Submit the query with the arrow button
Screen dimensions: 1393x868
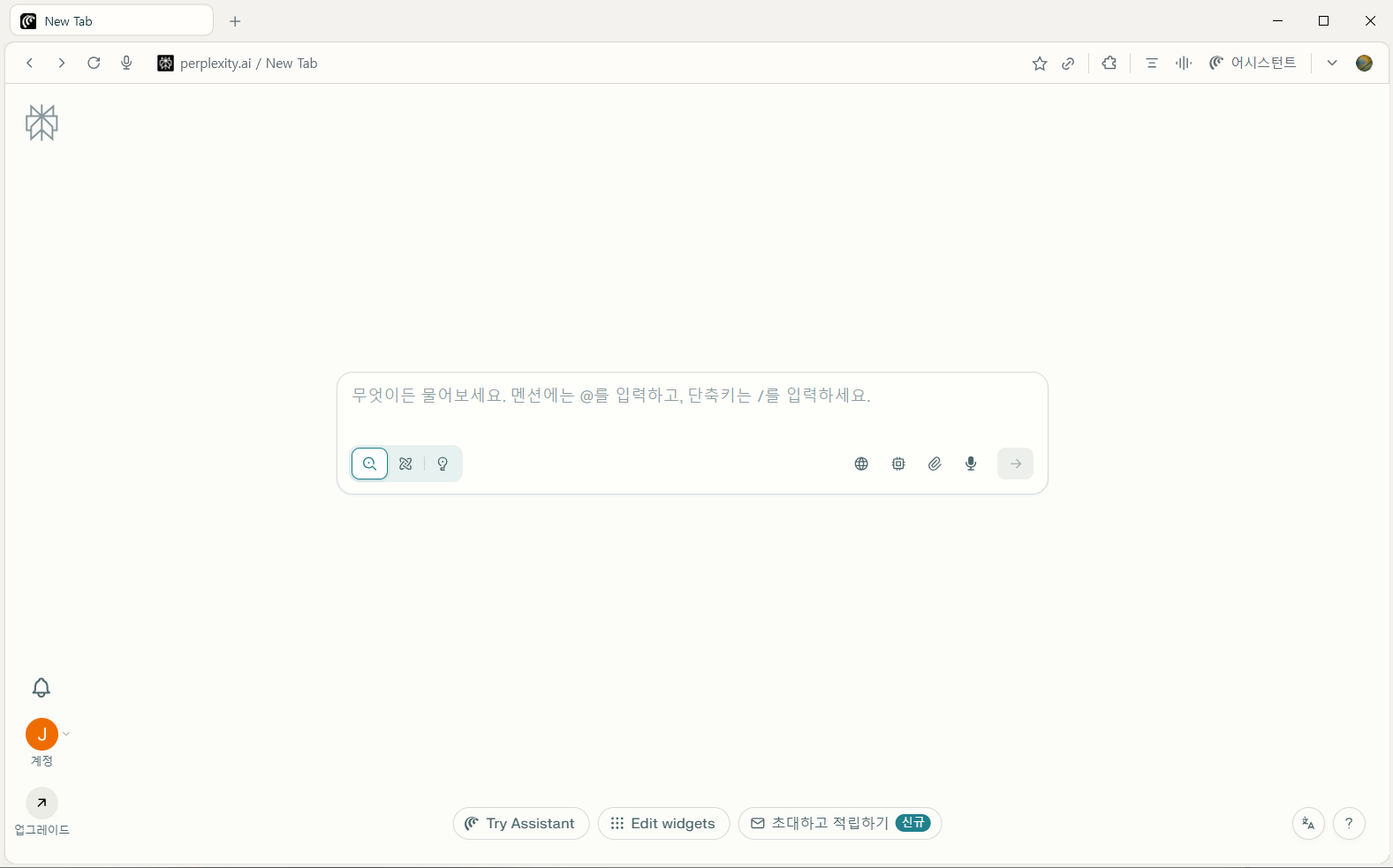click(1015, 464)
